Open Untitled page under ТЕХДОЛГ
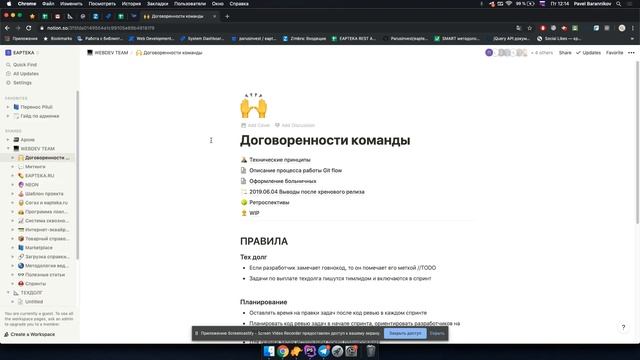 click(x=34, y=302)
